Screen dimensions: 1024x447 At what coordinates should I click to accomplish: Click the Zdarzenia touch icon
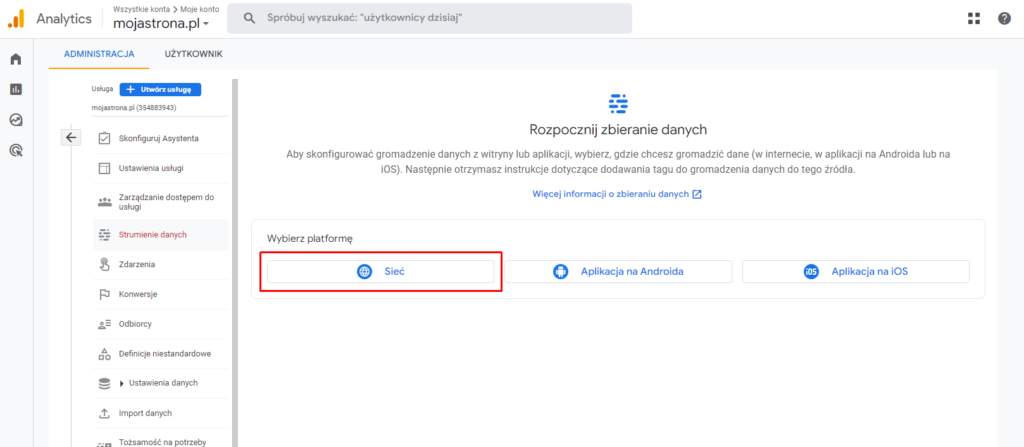click(x=104, y=265)
